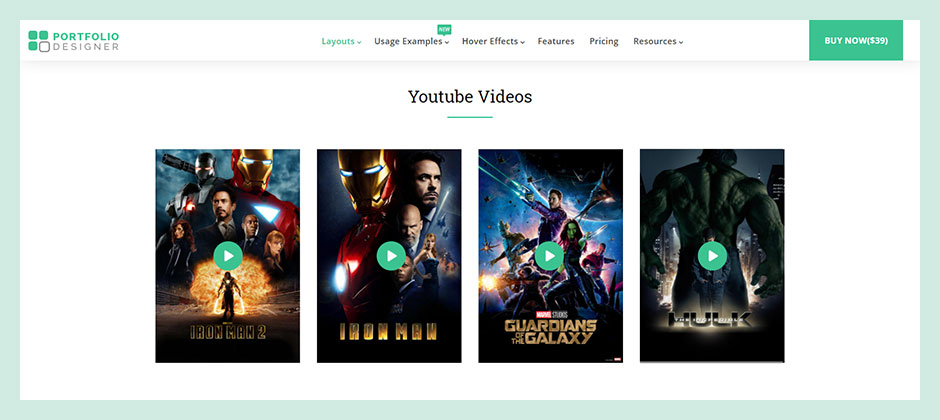Viewport: 940px width, 420px height.
Task: Click the Portfolio Designer logo
Action: pos(73,41)
